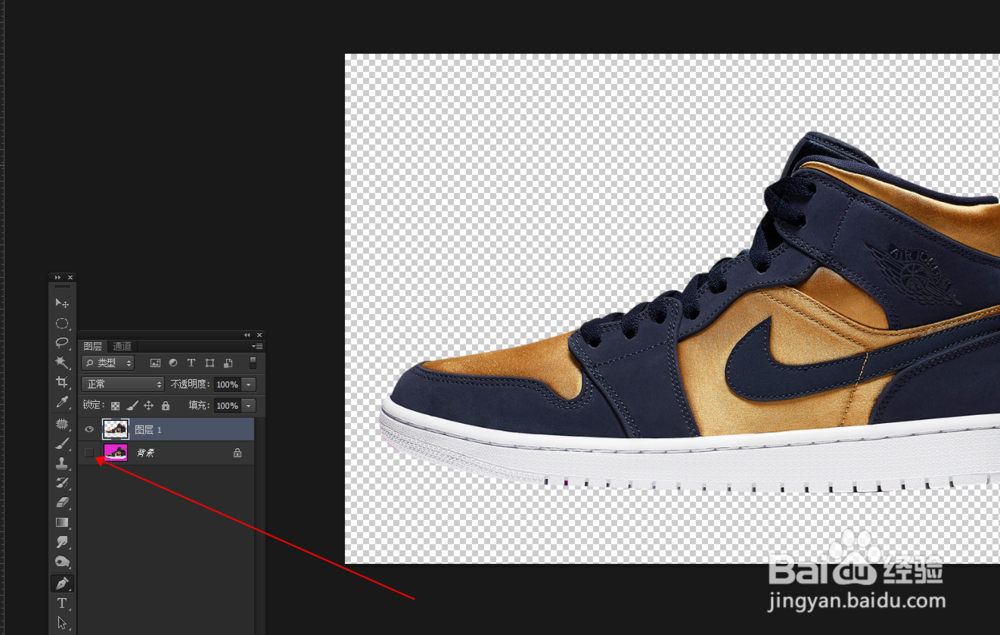Lock layer position icon

tap(149, 405)
